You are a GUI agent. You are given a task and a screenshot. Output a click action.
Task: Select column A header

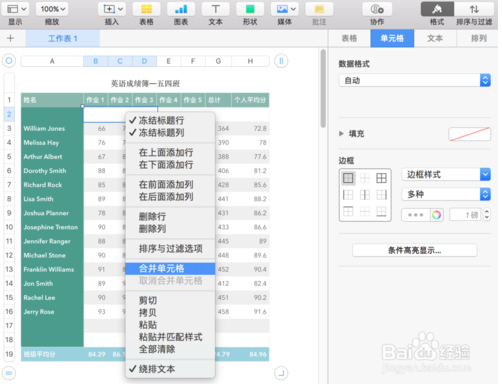[x=52, y=61]
